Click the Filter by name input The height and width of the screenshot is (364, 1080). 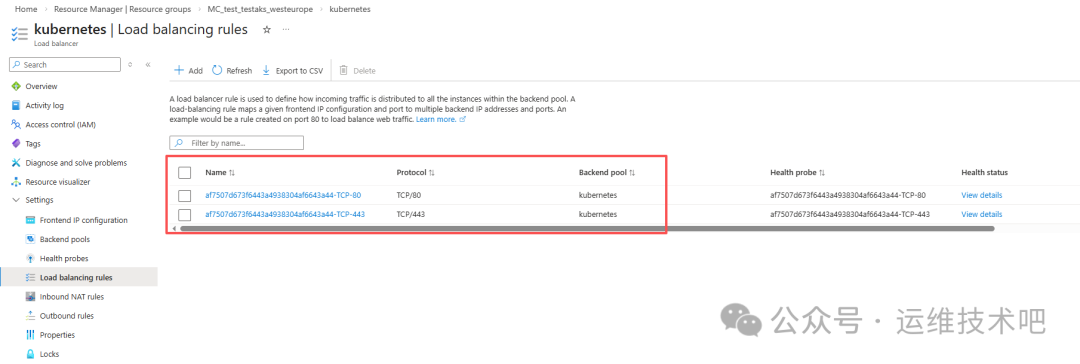pyautogui.click(x=236, y=143)
